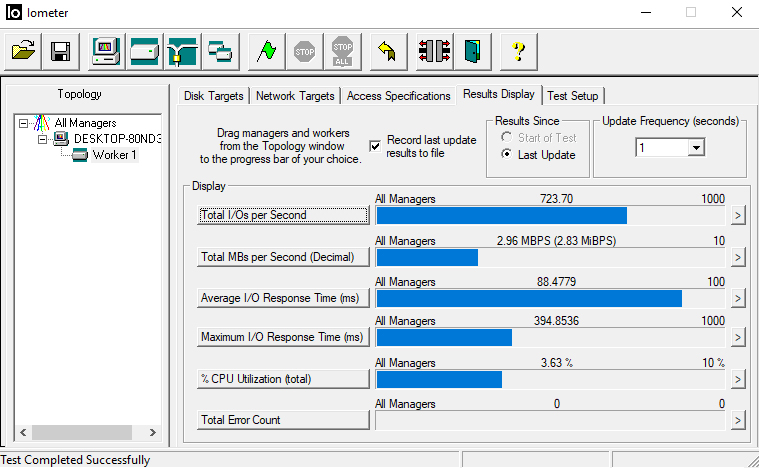Click the Total I/Os per Second progress bar
The width and height of the screenshot is (759, 468).
[550, 215]
